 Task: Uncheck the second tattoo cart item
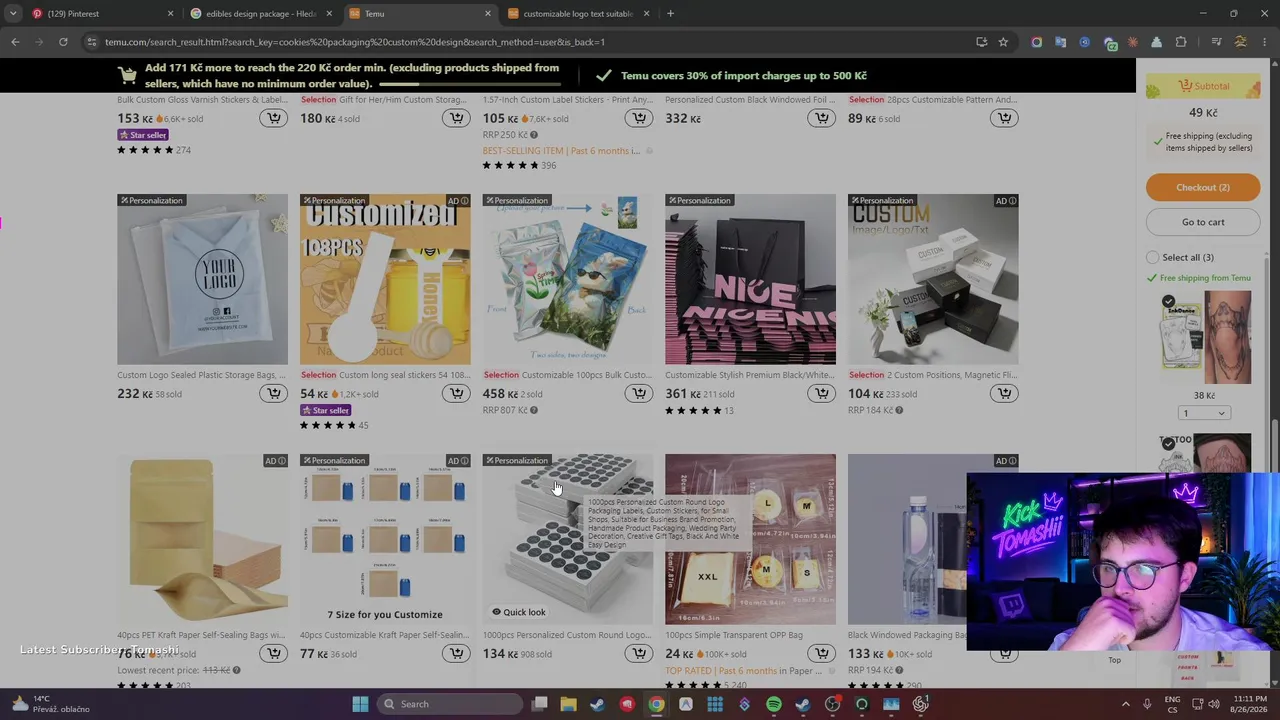(x=1168, y=443)
